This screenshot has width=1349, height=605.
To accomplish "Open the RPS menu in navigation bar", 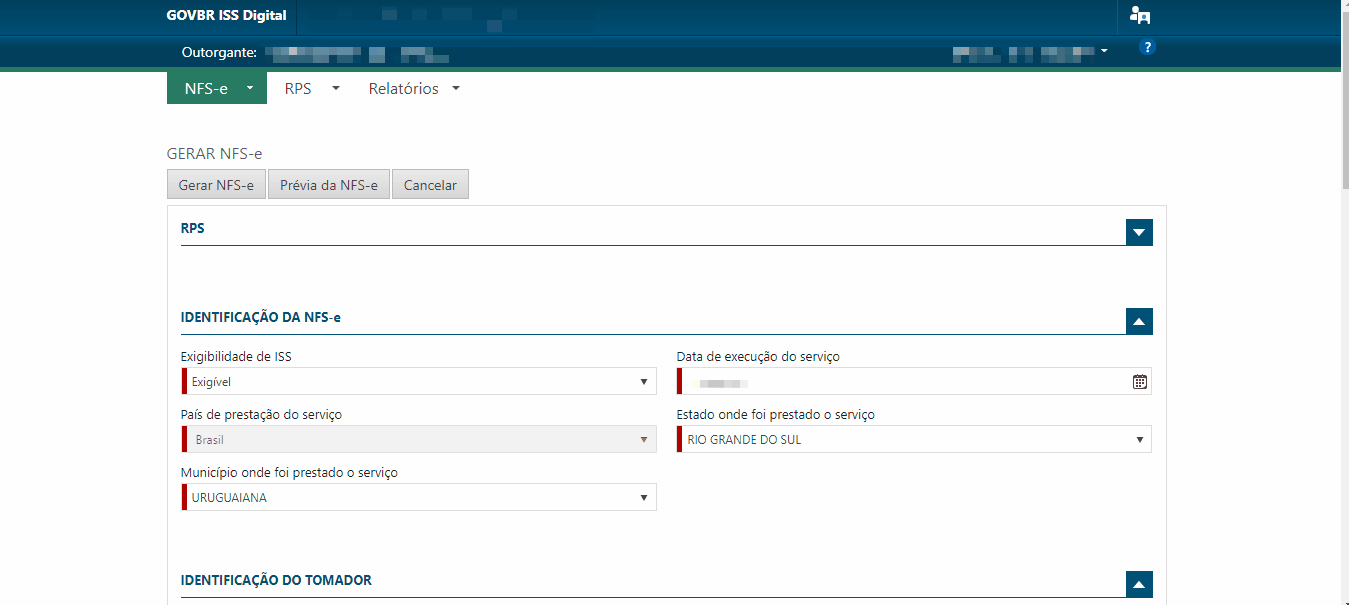I will 311,89.
